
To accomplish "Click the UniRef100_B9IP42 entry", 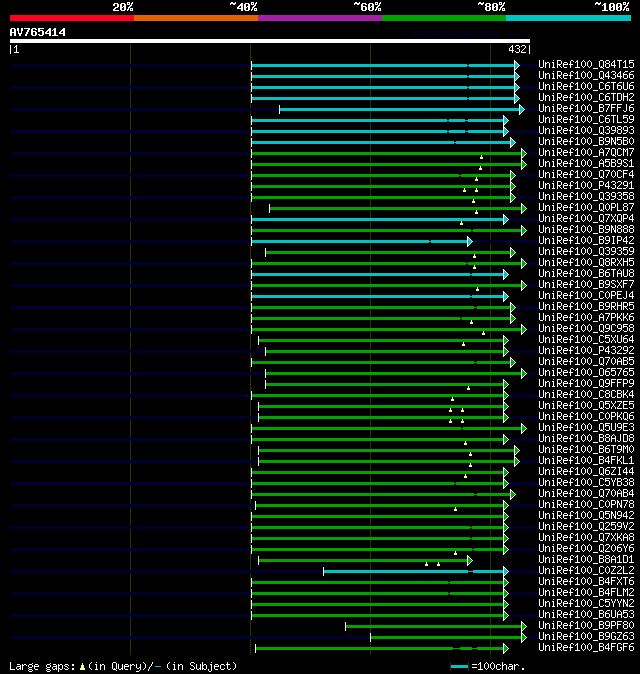I will (x=586, y=241).
